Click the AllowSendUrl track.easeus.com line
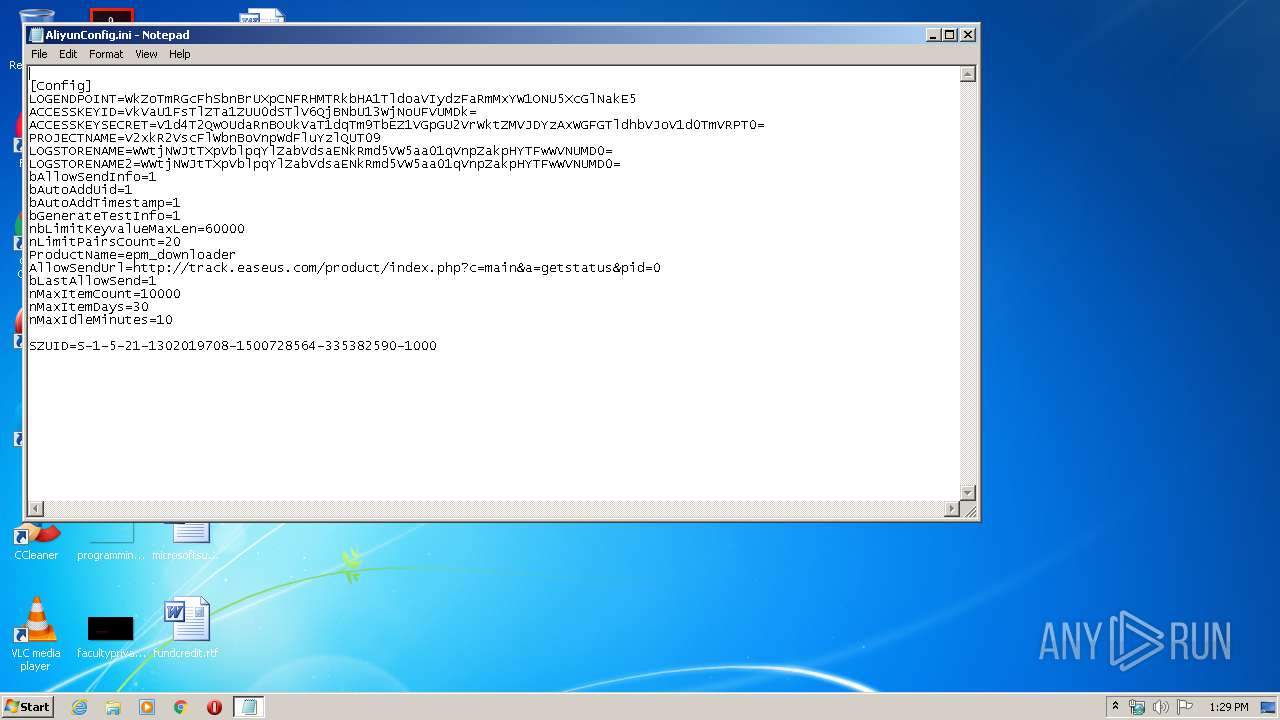The height and width of the screenshot is (720, 1280). [x=345, y=268]
